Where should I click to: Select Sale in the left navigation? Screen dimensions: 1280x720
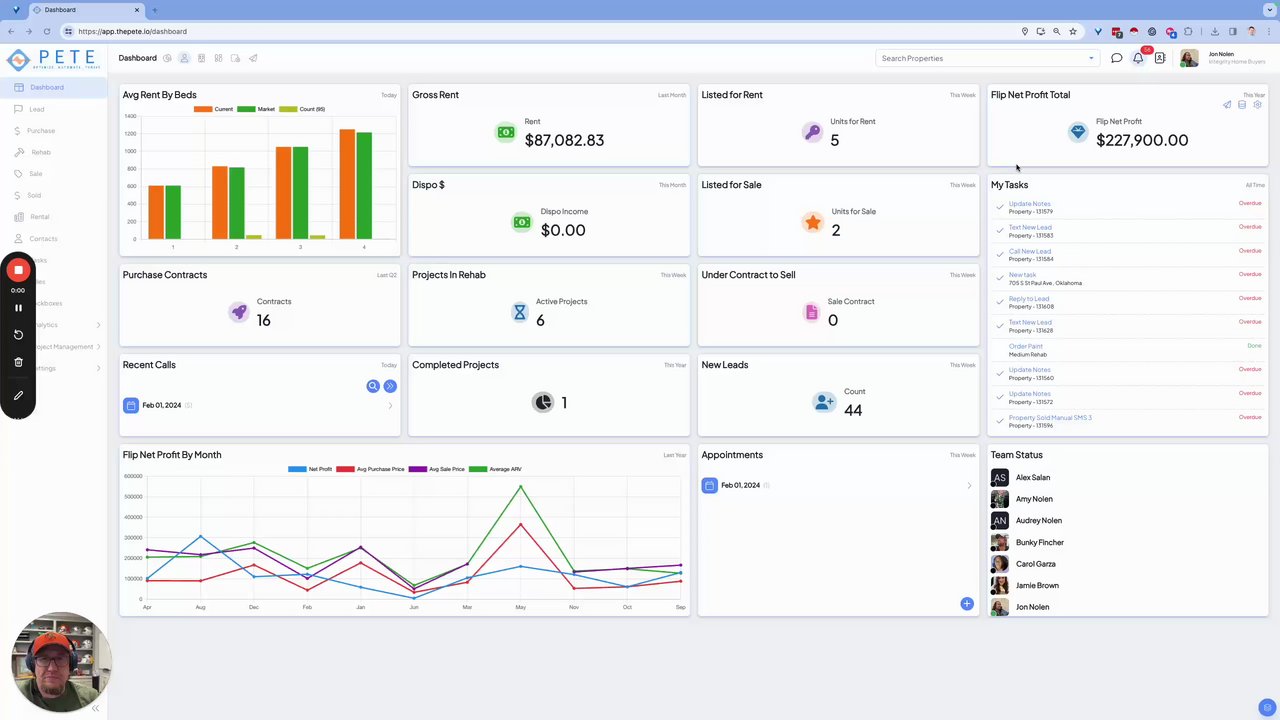pos(35,174)
